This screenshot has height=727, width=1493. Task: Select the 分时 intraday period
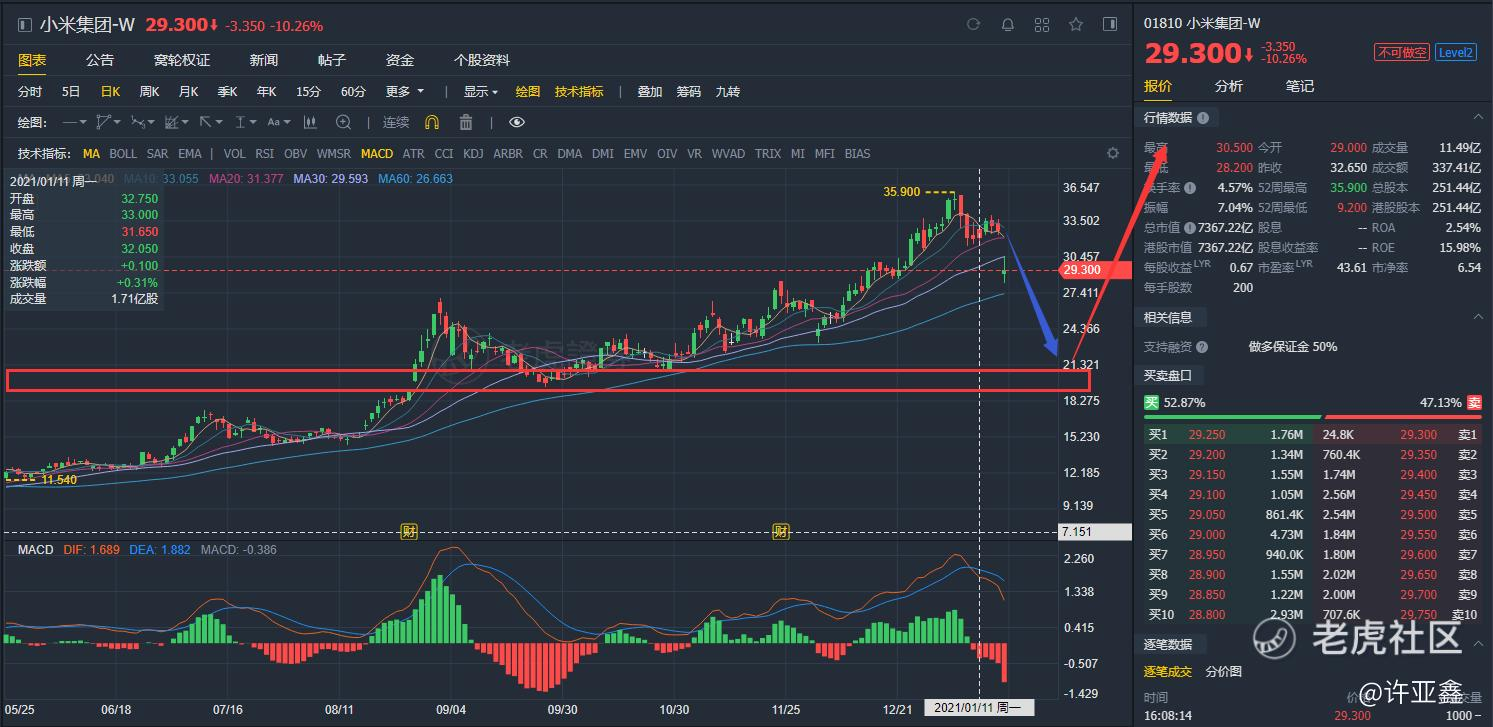pyautogui.click(x=30, y=92)
